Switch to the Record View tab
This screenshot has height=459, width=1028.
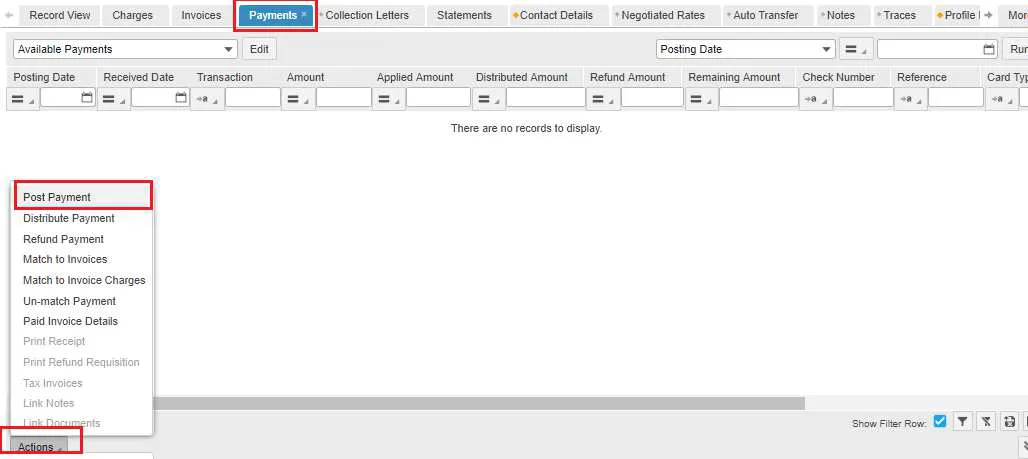pos(60,15)
